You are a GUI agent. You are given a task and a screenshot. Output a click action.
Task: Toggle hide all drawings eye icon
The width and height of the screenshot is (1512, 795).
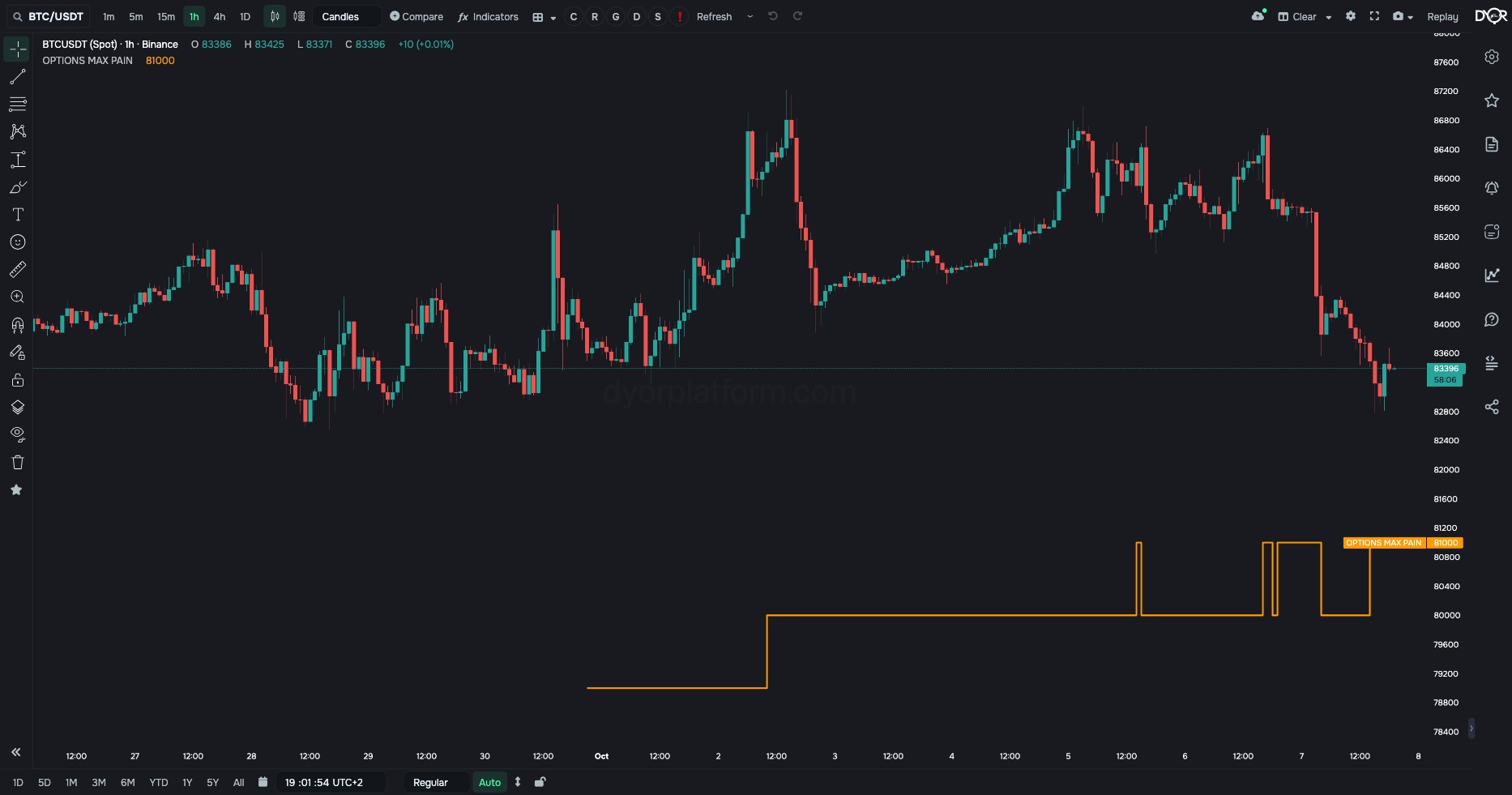pyautogui.click(x=17, y=434)
